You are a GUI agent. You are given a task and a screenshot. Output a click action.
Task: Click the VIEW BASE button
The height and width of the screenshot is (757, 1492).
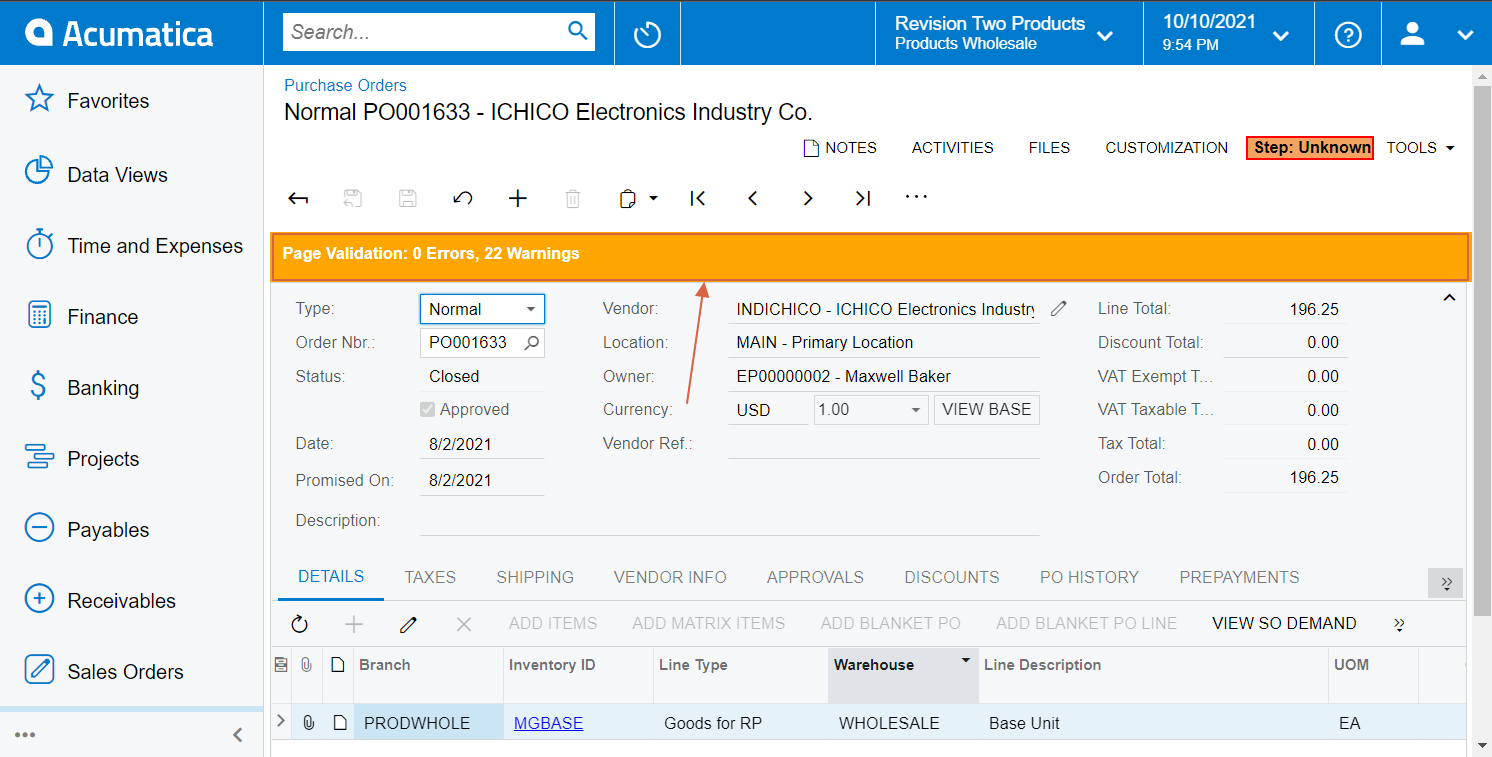(986, 410)
